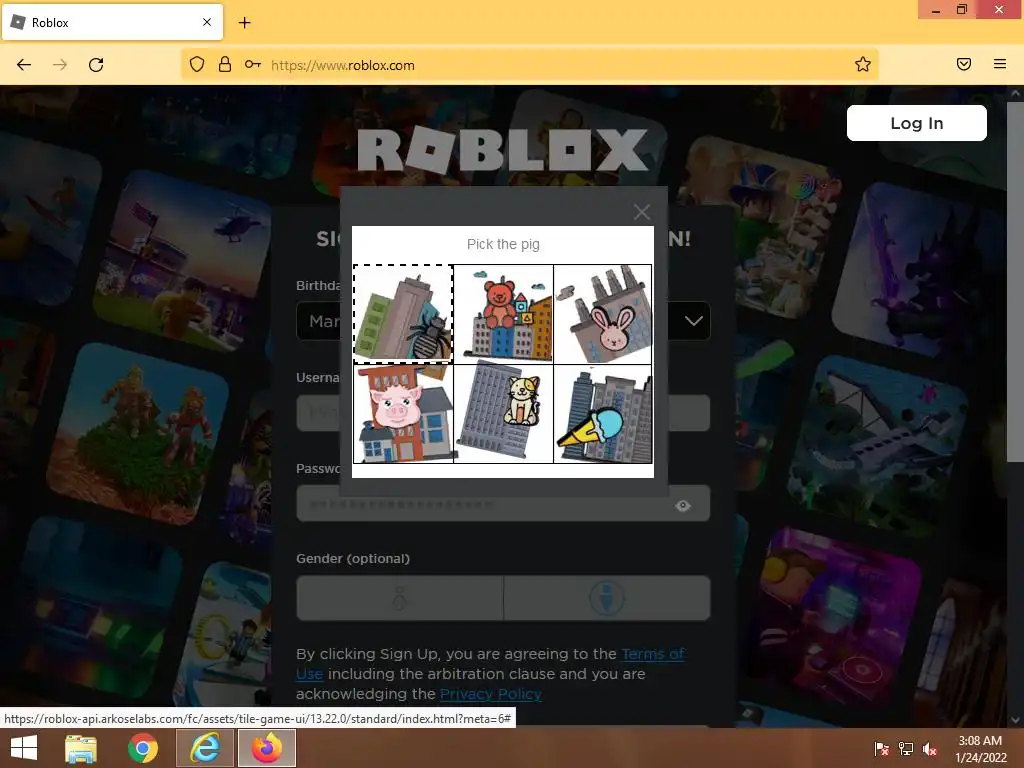Minimize the Firefox window
Screen dimensions: 1024x768
tap(936, 10)
